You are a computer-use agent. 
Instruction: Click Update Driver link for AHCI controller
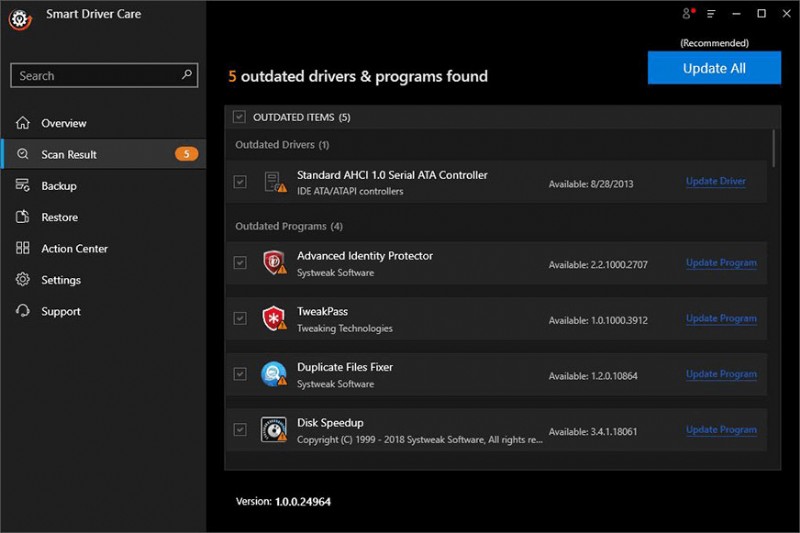pos(715,182)
